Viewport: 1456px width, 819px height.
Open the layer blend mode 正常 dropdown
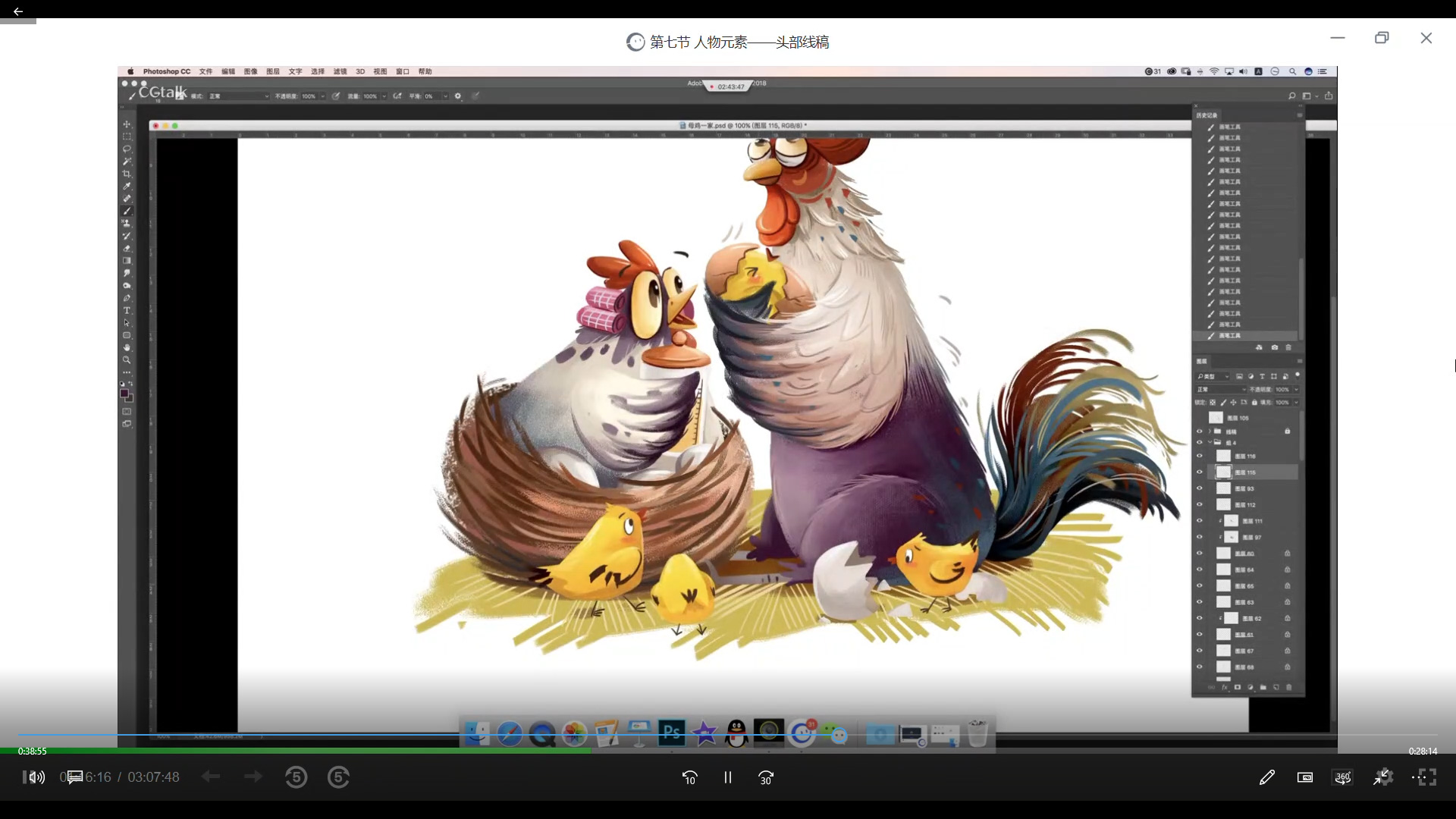[1221, 389]
